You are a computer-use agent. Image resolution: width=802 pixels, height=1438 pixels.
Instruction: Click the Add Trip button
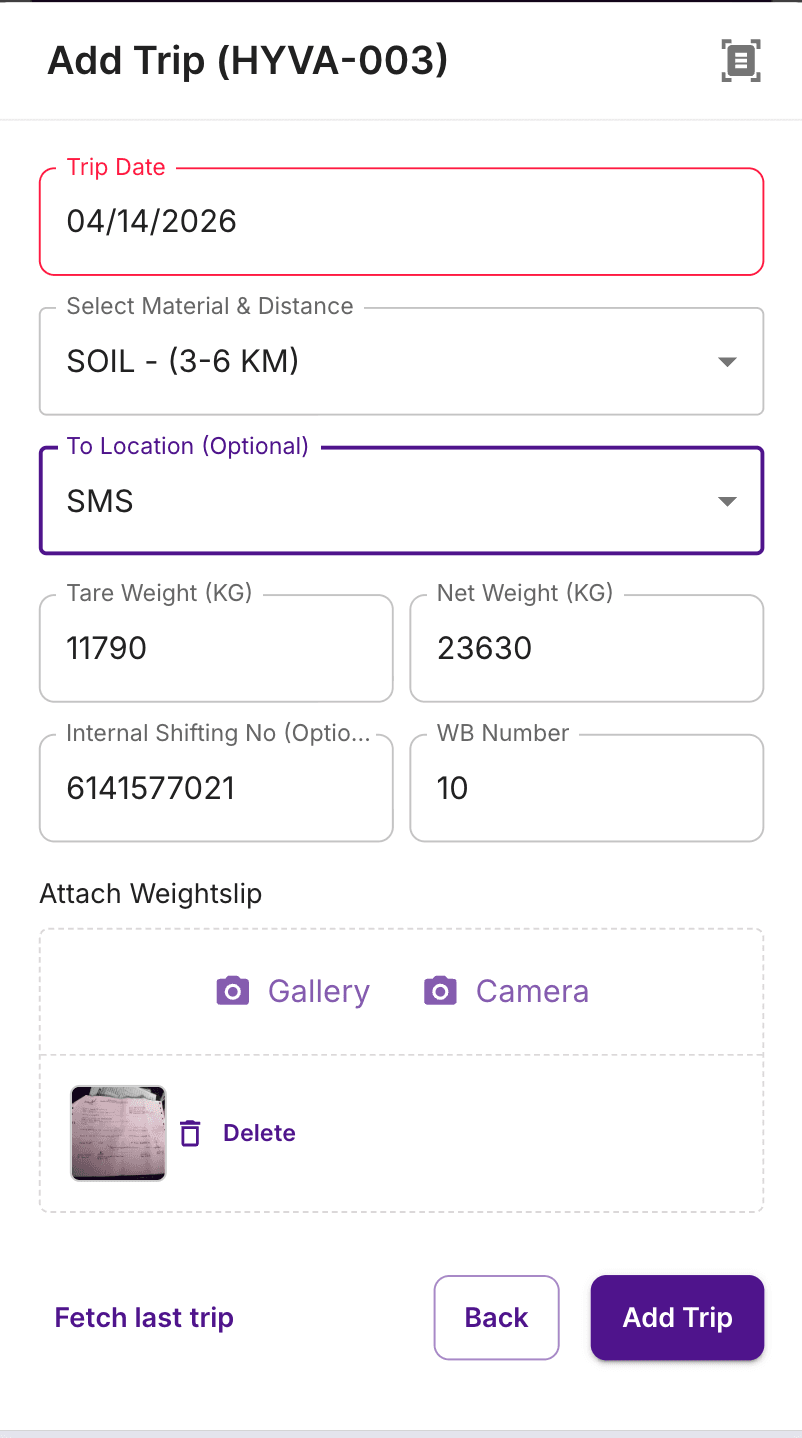(x=677, y=1317)
